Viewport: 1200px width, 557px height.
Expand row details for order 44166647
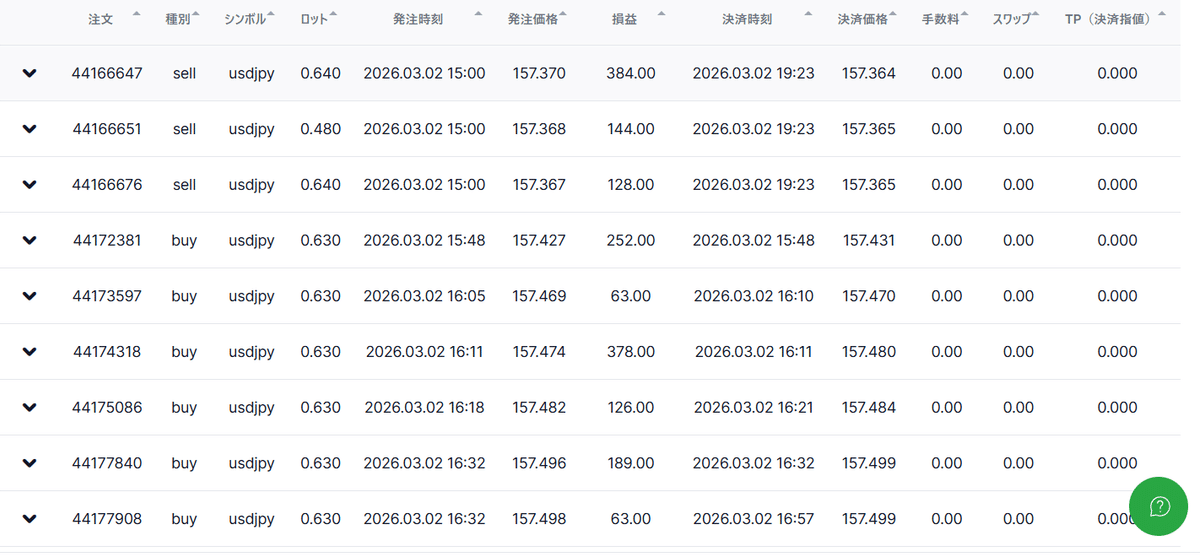point(29,73)
